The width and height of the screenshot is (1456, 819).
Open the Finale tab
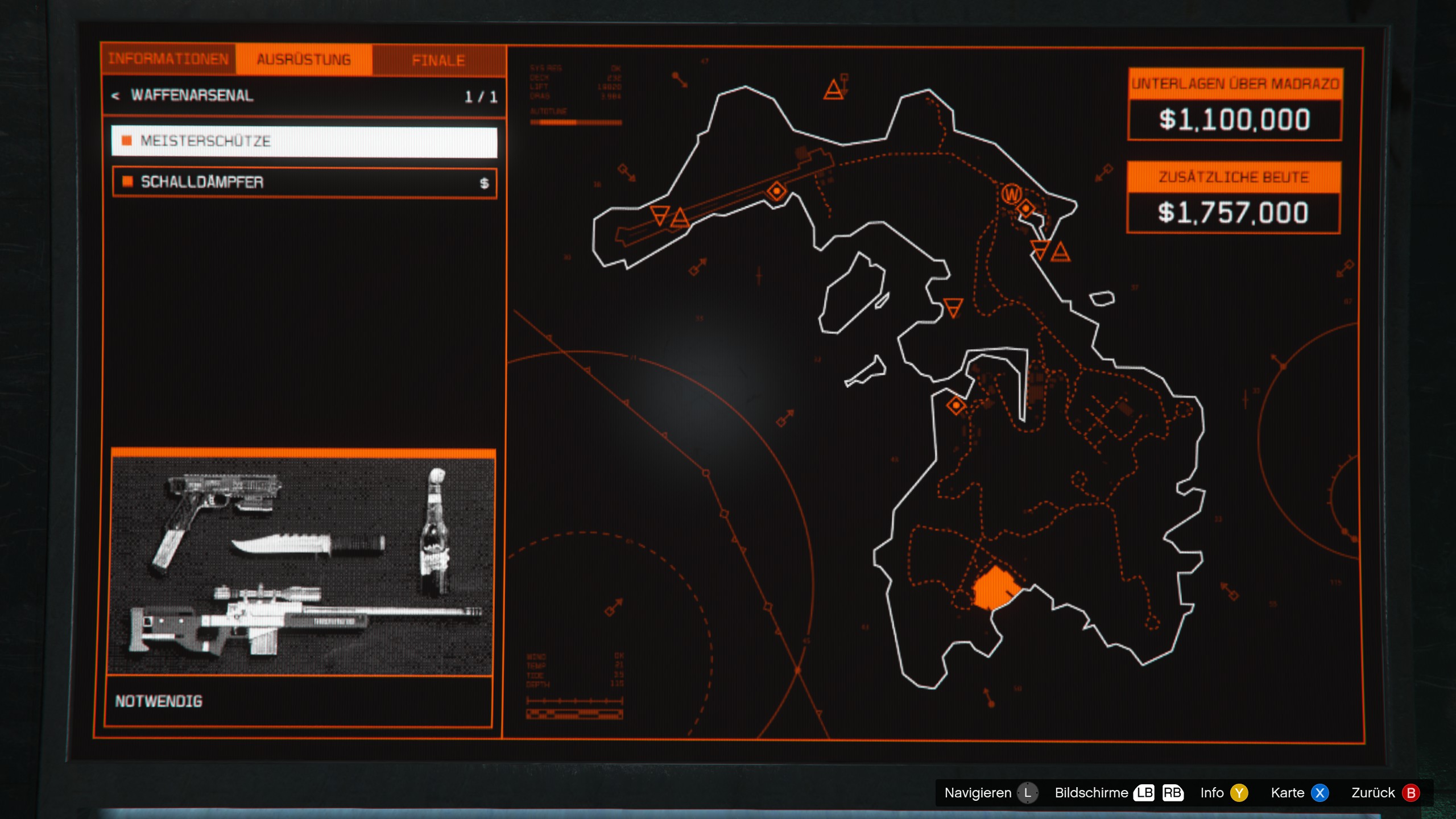point(438,60)
